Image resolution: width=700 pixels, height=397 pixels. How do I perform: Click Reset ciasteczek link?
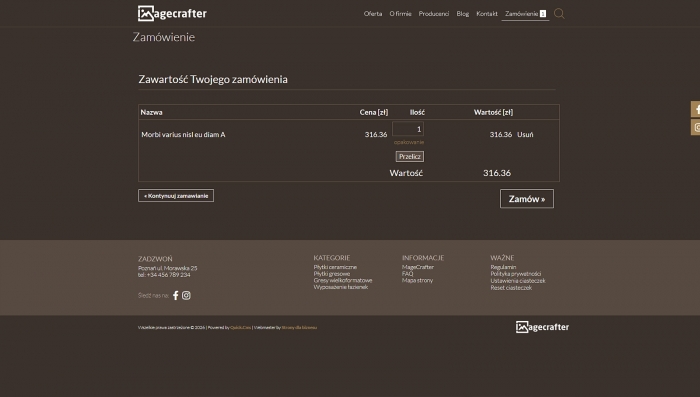pos(511,288)
